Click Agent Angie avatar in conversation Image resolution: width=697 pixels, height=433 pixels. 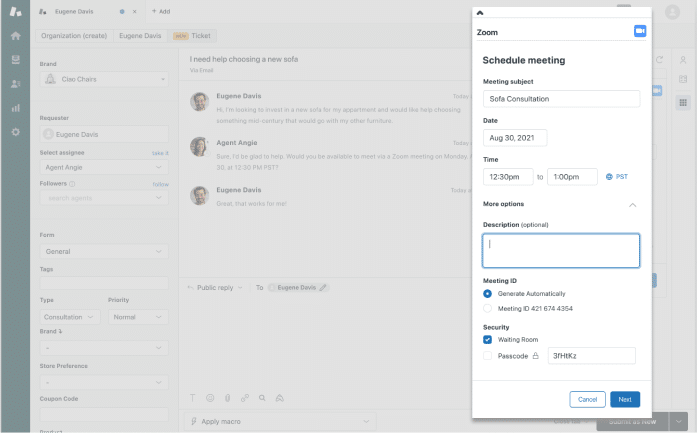pos(200,147)
